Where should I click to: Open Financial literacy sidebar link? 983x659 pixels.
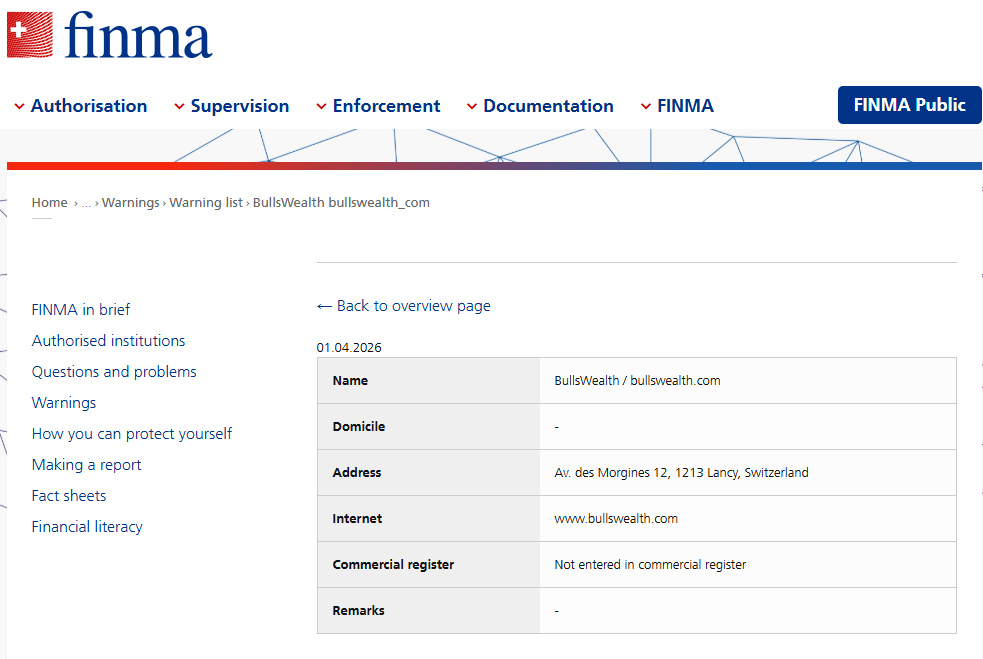click(87, 527)
